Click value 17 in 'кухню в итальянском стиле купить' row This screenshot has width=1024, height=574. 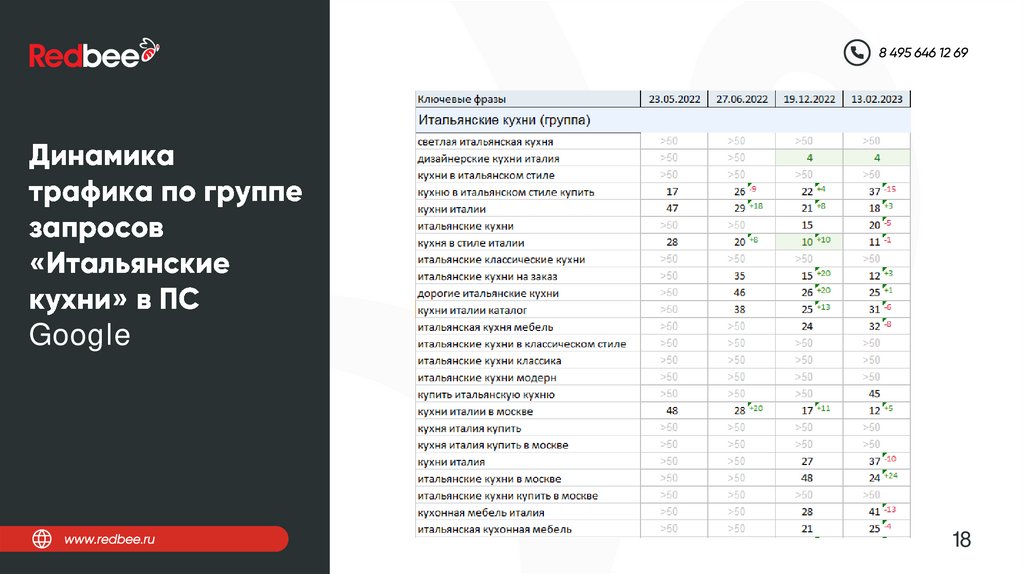(672, 192)
